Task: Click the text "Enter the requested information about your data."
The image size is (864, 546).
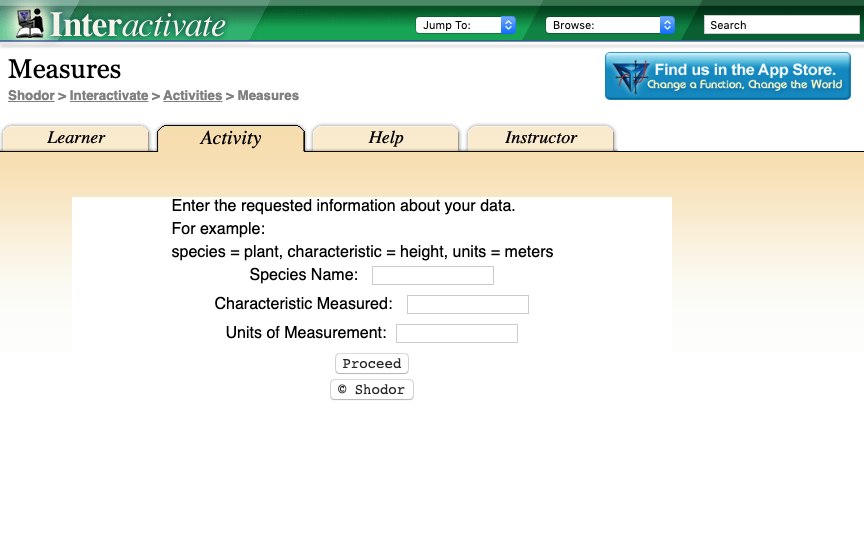Action: coord(343,206)
